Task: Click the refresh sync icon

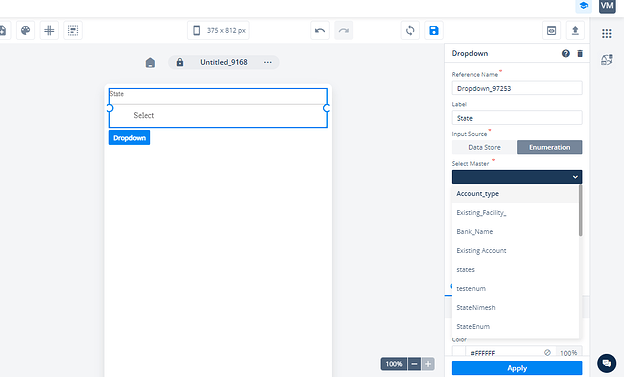Action: (x=410, y=31)
